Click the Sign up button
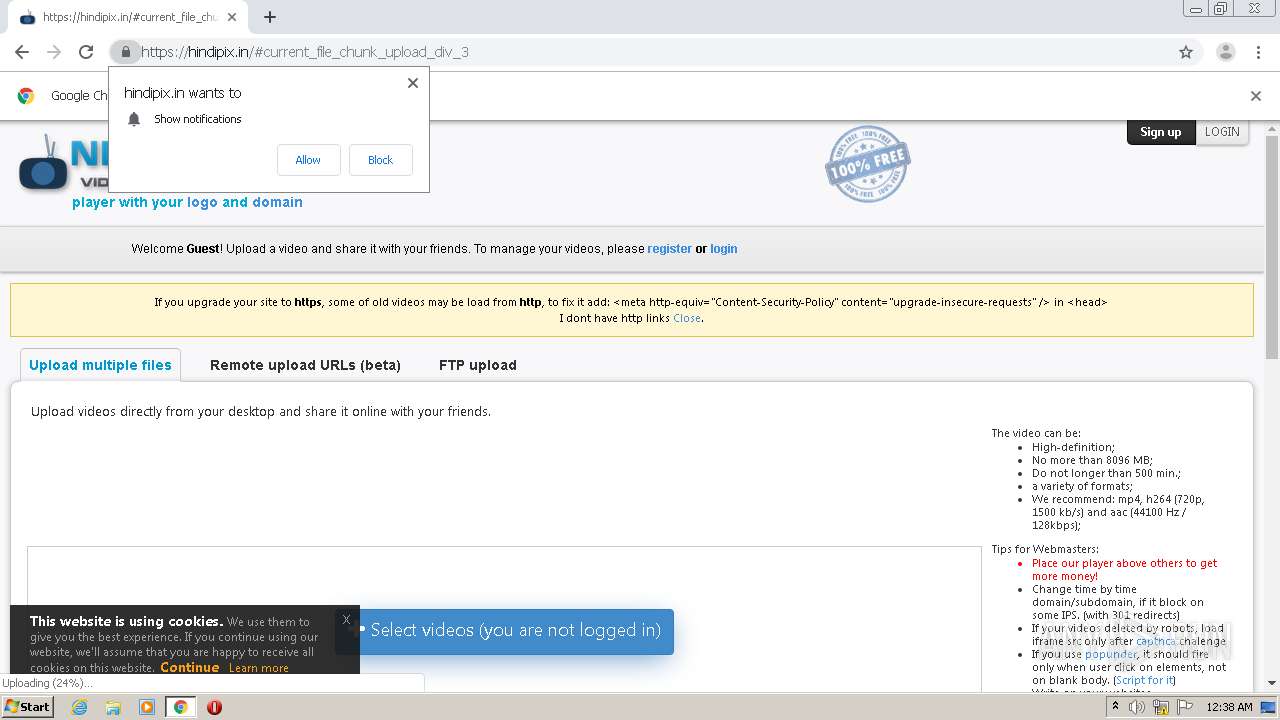The width and height of the screenshot is (1280, 720). 1160,132
